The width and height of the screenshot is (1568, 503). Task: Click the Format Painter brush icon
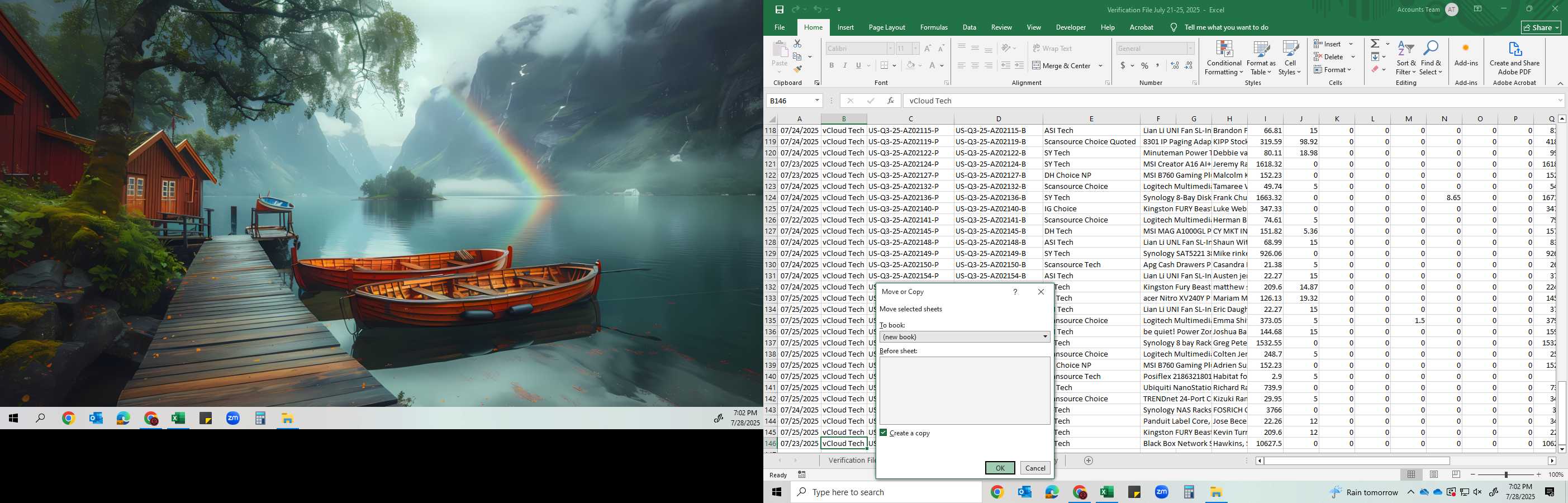click(x=797, y=69)
